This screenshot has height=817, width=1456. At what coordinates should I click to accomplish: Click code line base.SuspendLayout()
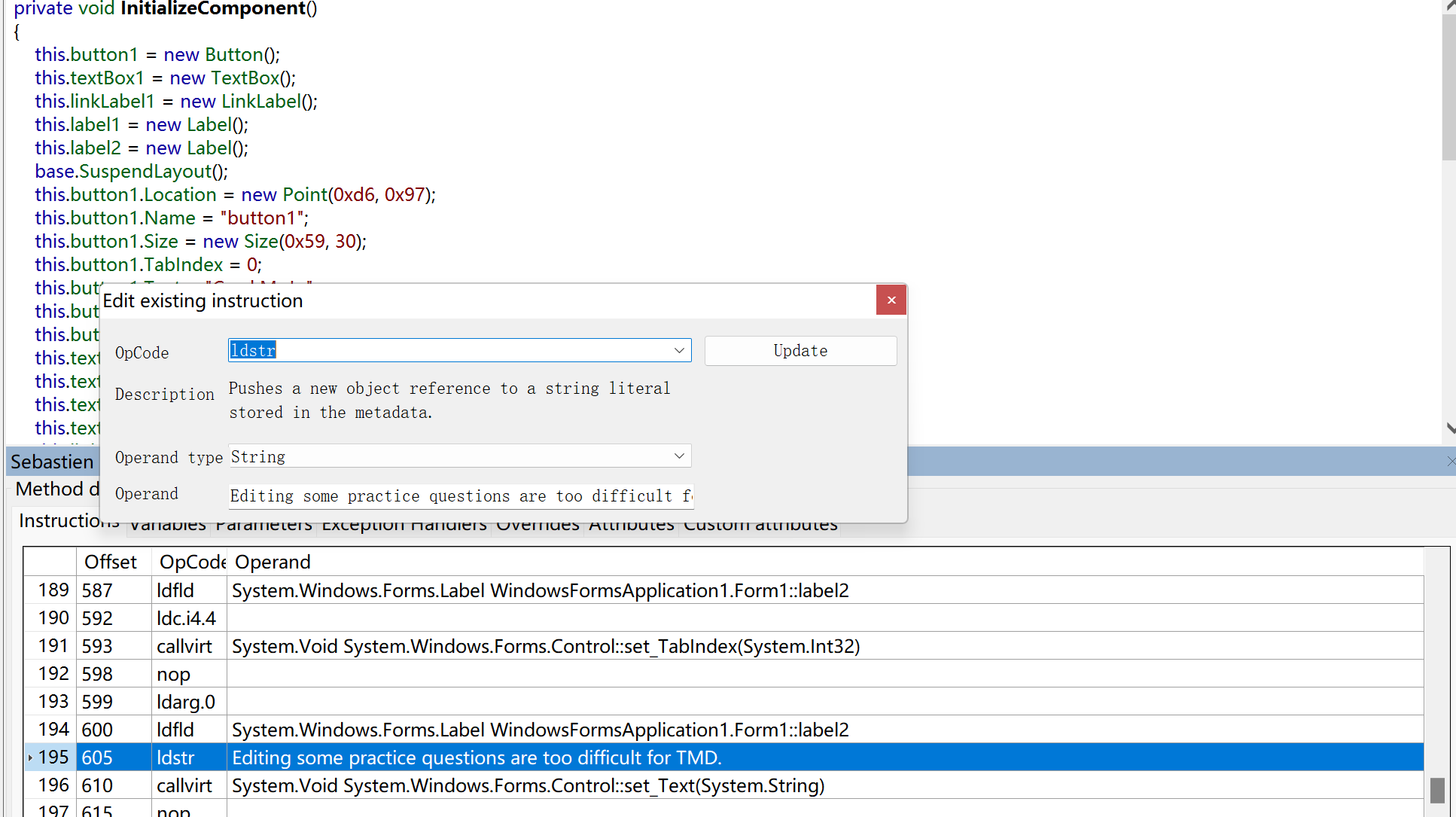click(x=131, y=172)
